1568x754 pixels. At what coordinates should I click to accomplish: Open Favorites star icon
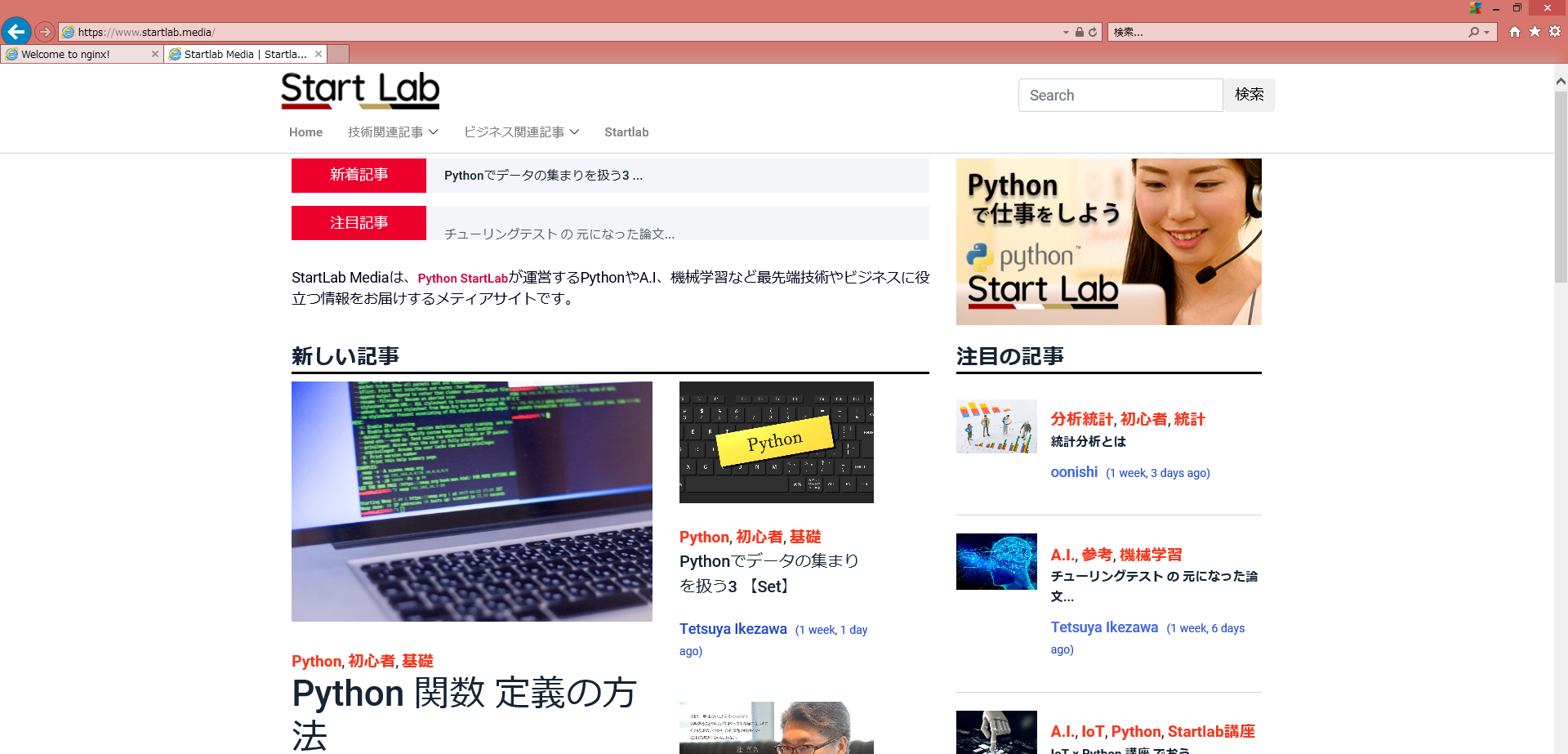click(x=1535, y=32)
